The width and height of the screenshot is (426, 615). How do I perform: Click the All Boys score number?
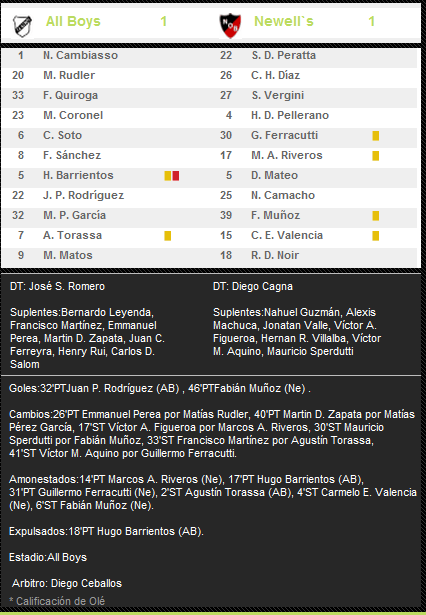tap(164, 21)
